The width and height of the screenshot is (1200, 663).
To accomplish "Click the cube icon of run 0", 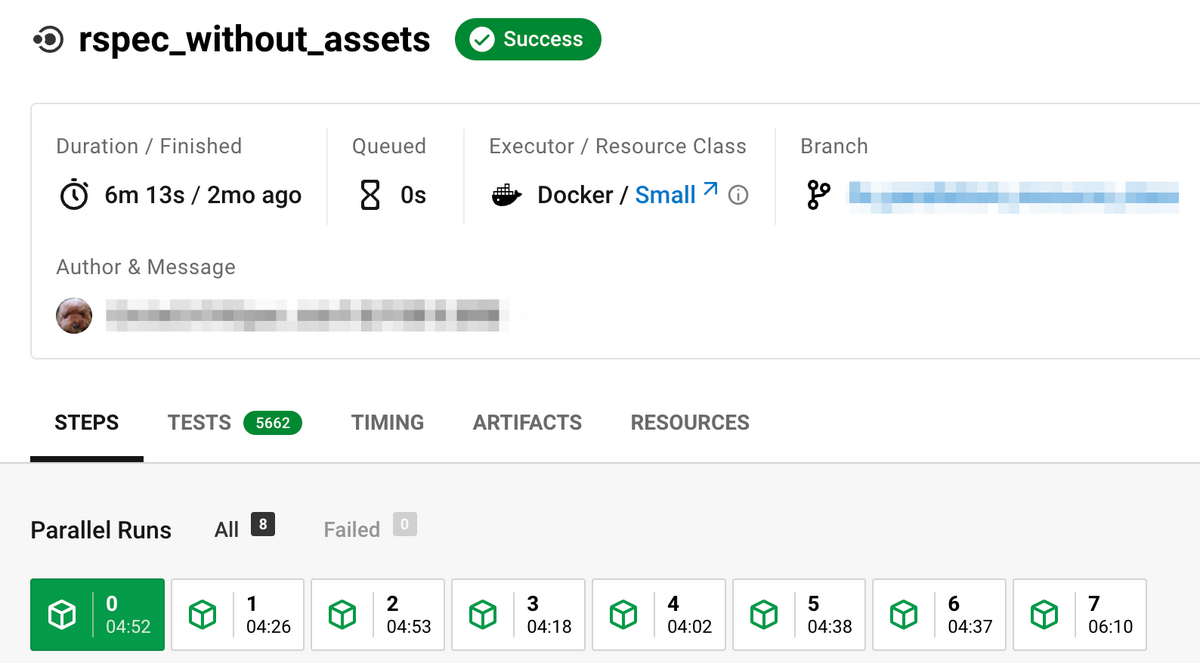I will point(63,614).
